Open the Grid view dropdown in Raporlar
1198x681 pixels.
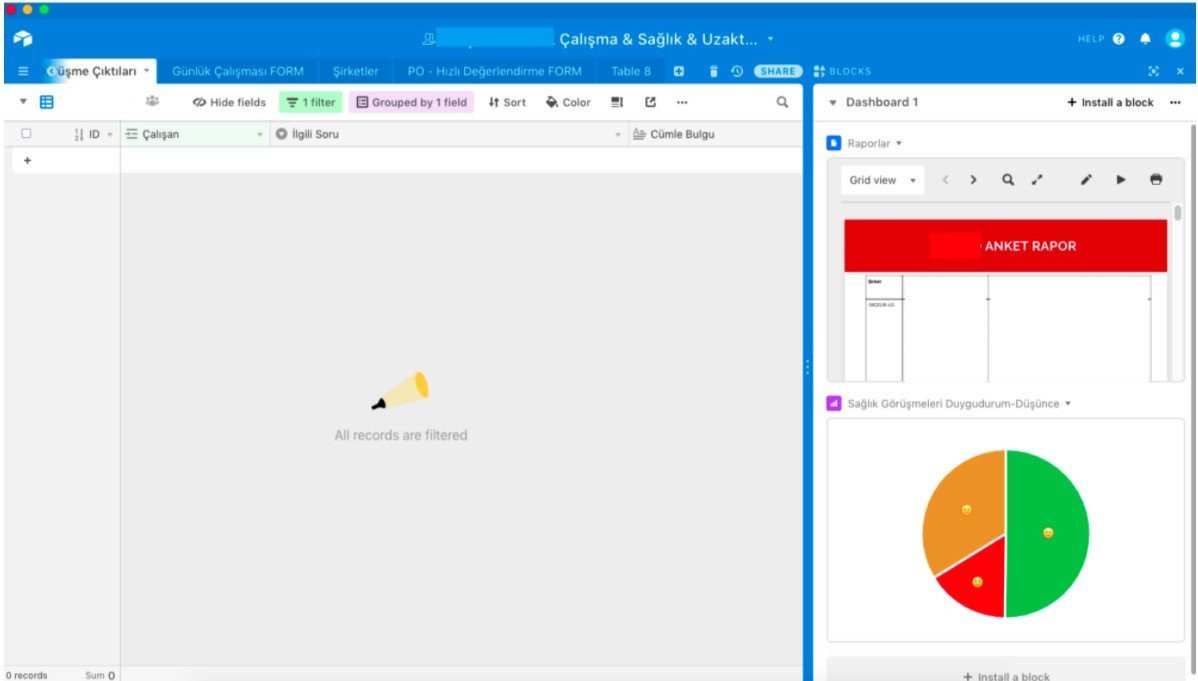(882, 181)
